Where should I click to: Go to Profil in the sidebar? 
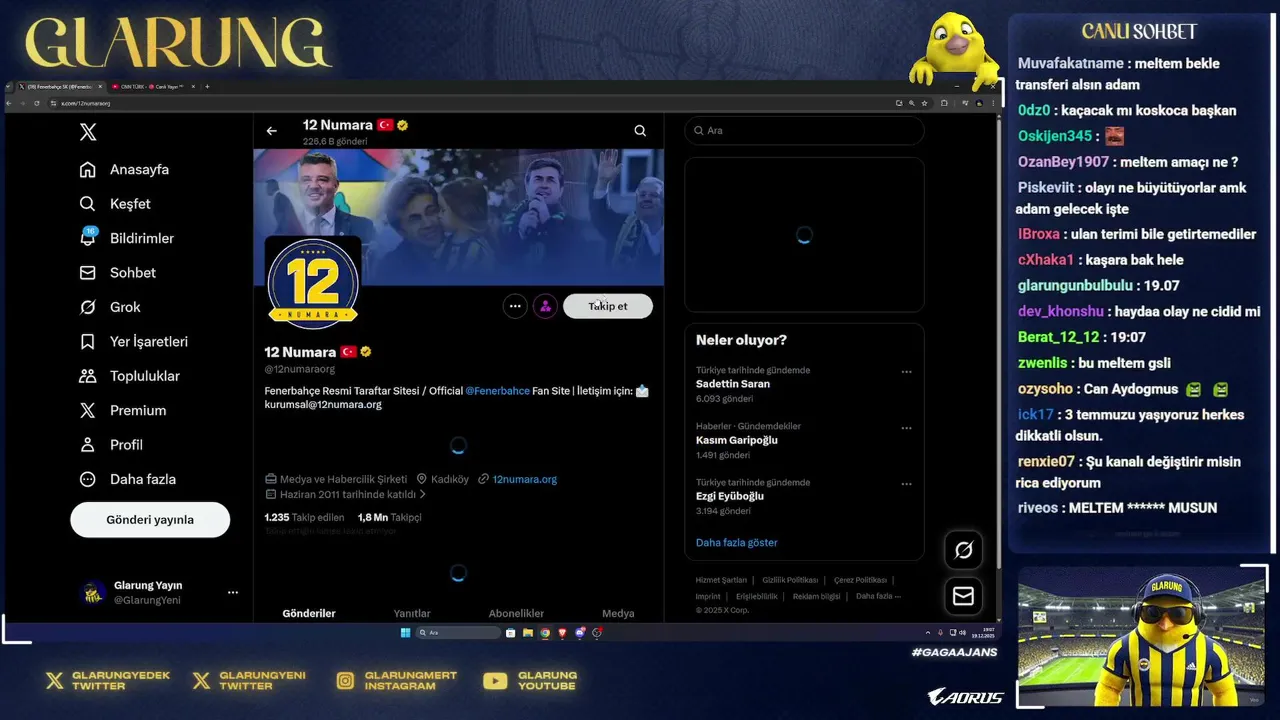111,445
